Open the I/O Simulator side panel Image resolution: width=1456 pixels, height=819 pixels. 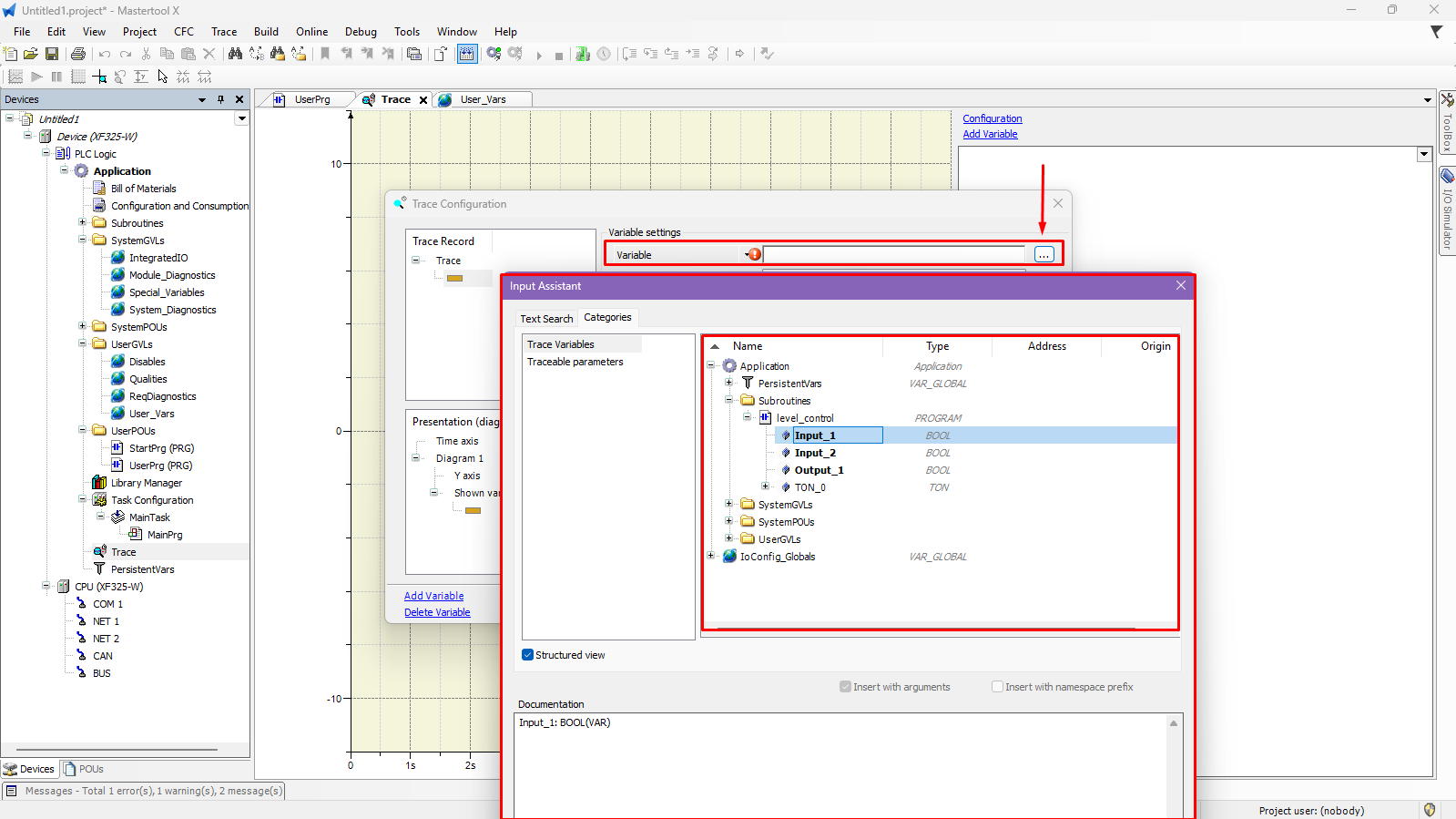(1447, 209)
